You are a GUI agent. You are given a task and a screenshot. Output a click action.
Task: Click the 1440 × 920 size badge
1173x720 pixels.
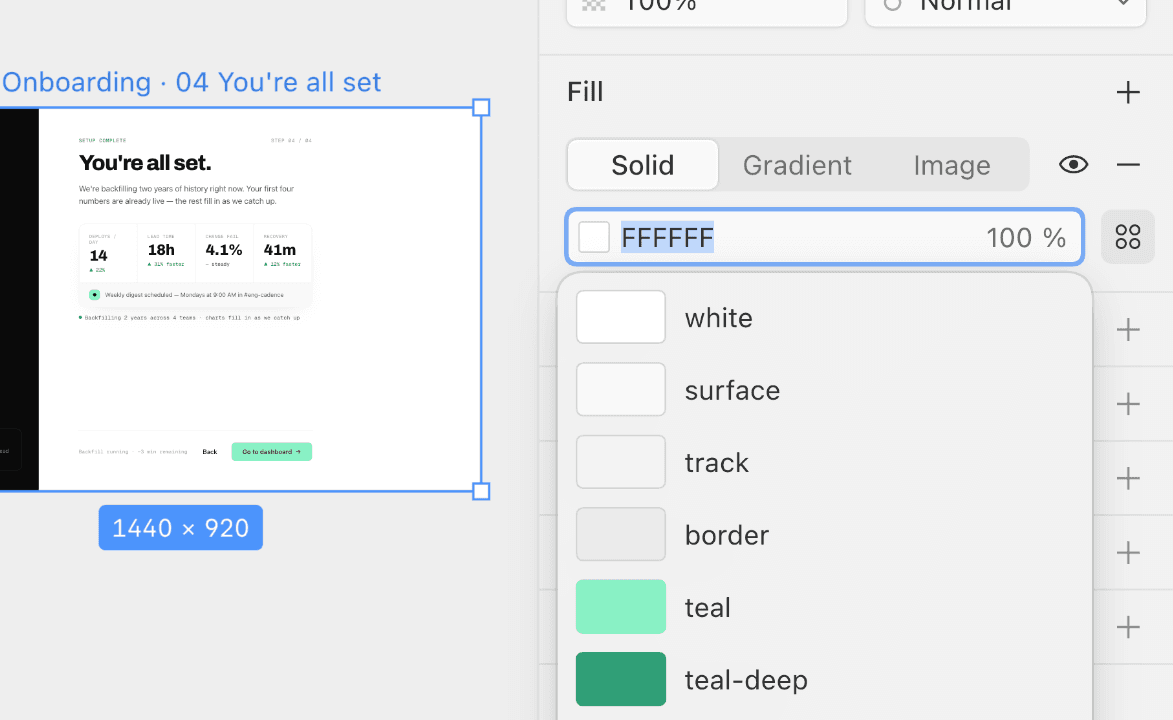(x=180, y=528)
